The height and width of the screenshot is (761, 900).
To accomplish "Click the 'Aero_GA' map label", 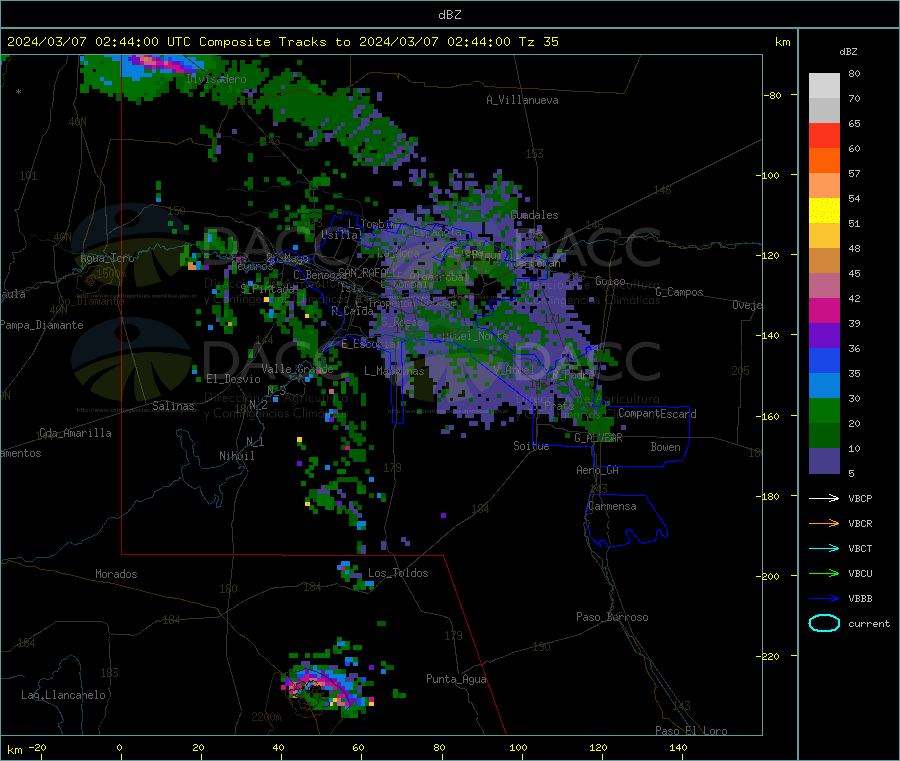I will [x=597, y=470].
